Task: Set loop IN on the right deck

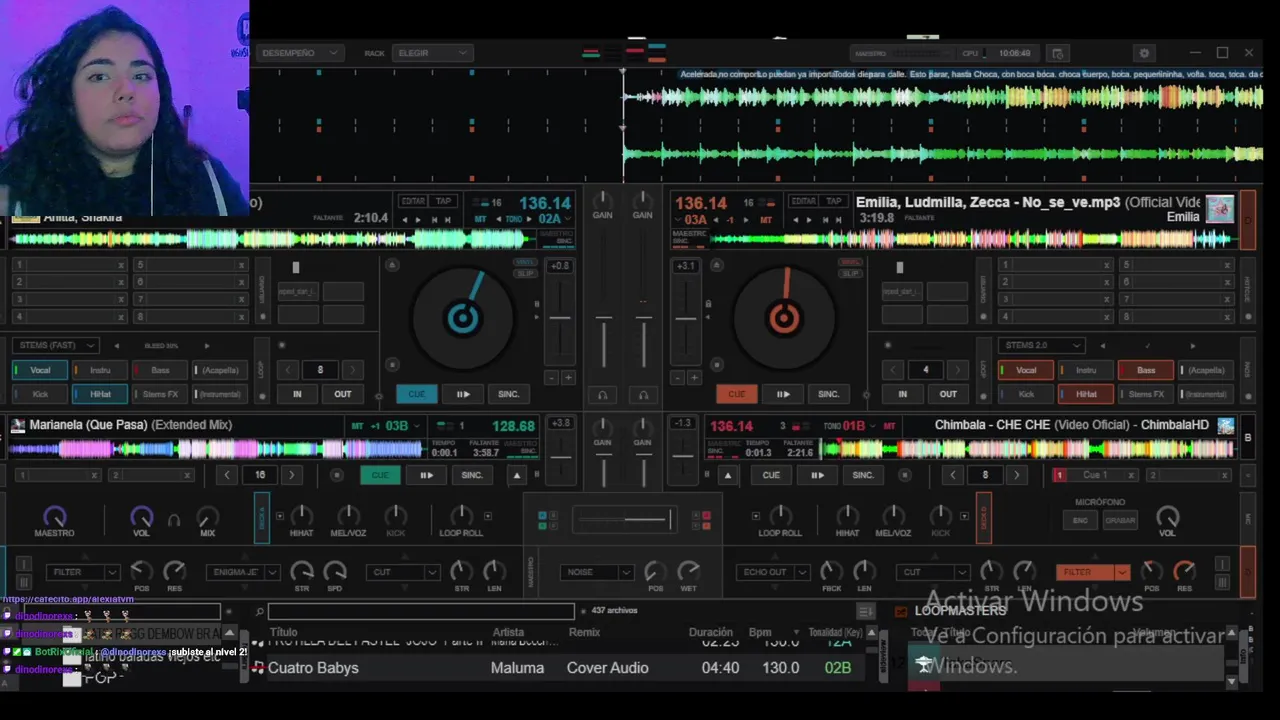Action: tap(902, 394)
